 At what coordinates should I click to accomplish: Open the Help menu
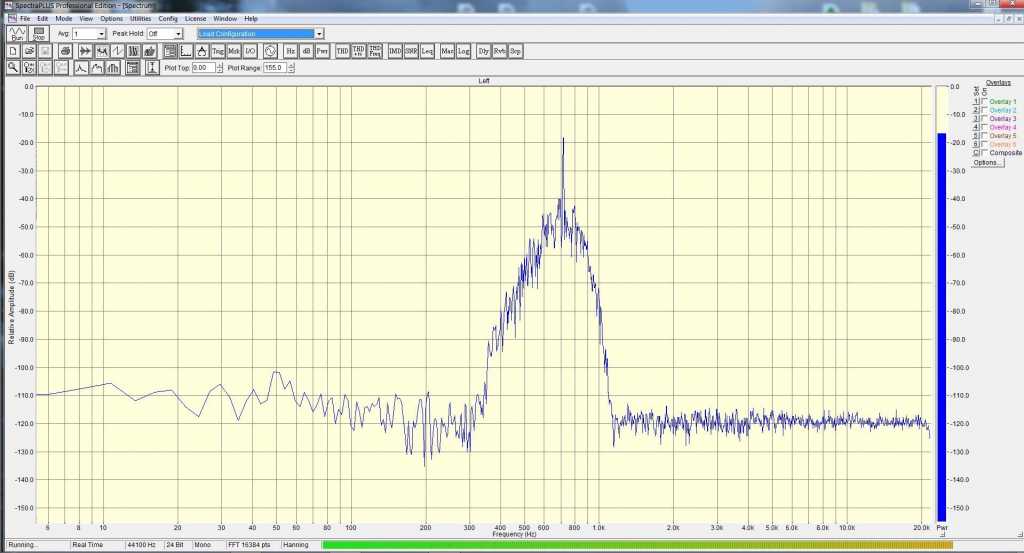[251, 18]
